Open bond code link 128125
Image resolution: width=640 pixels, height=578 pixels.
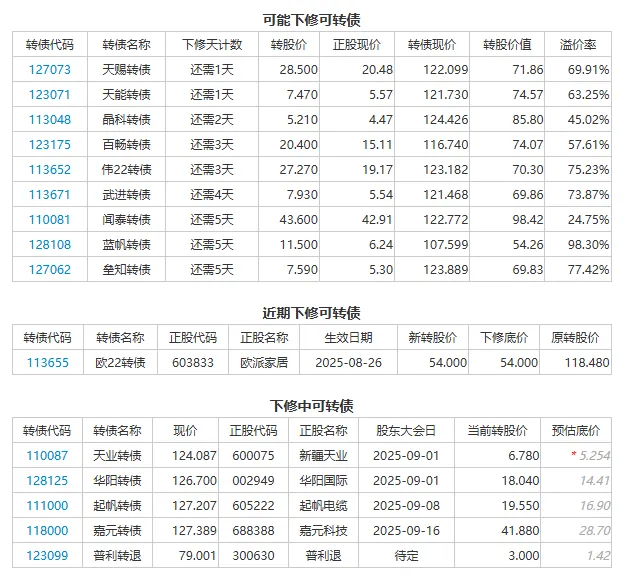point(47,480)
